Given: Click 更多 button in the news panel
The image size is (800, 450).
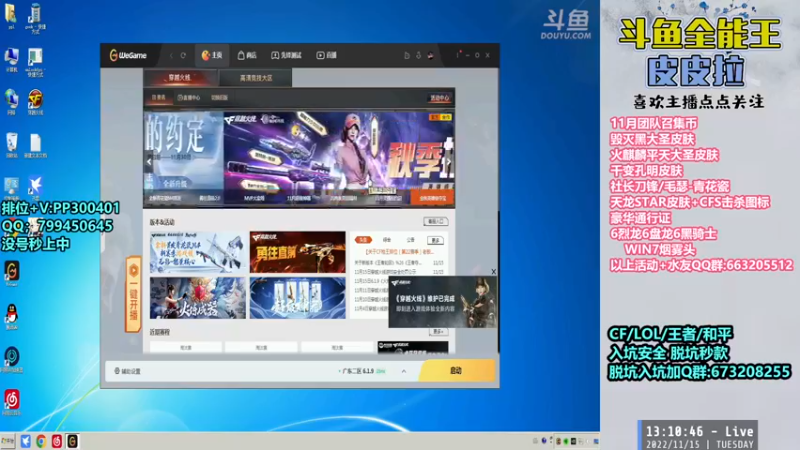Looking at the screenshot, I should coord(435,240).
